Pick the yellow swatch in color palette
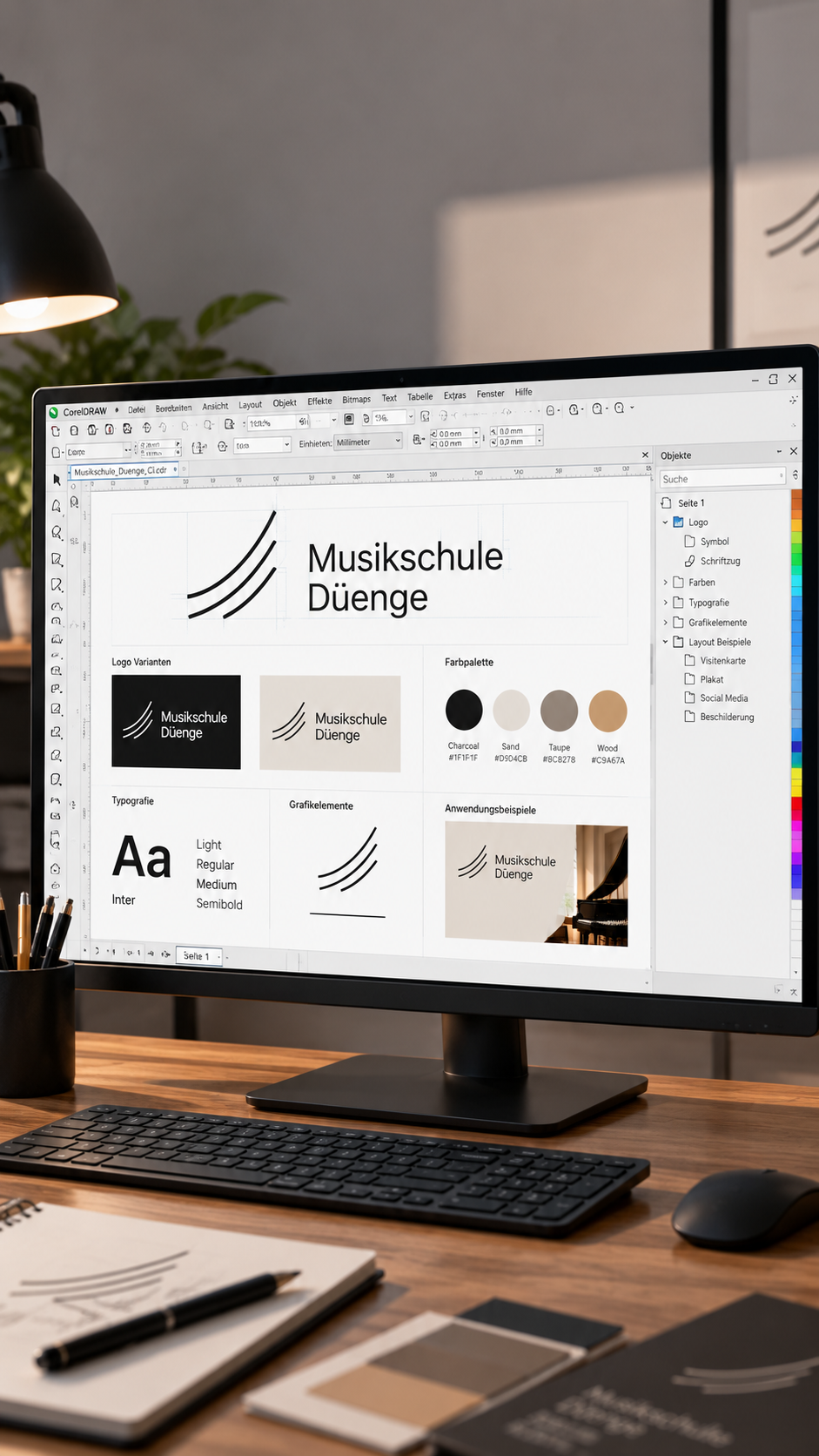Viewport: 819px width, 1456px height. 796,775
